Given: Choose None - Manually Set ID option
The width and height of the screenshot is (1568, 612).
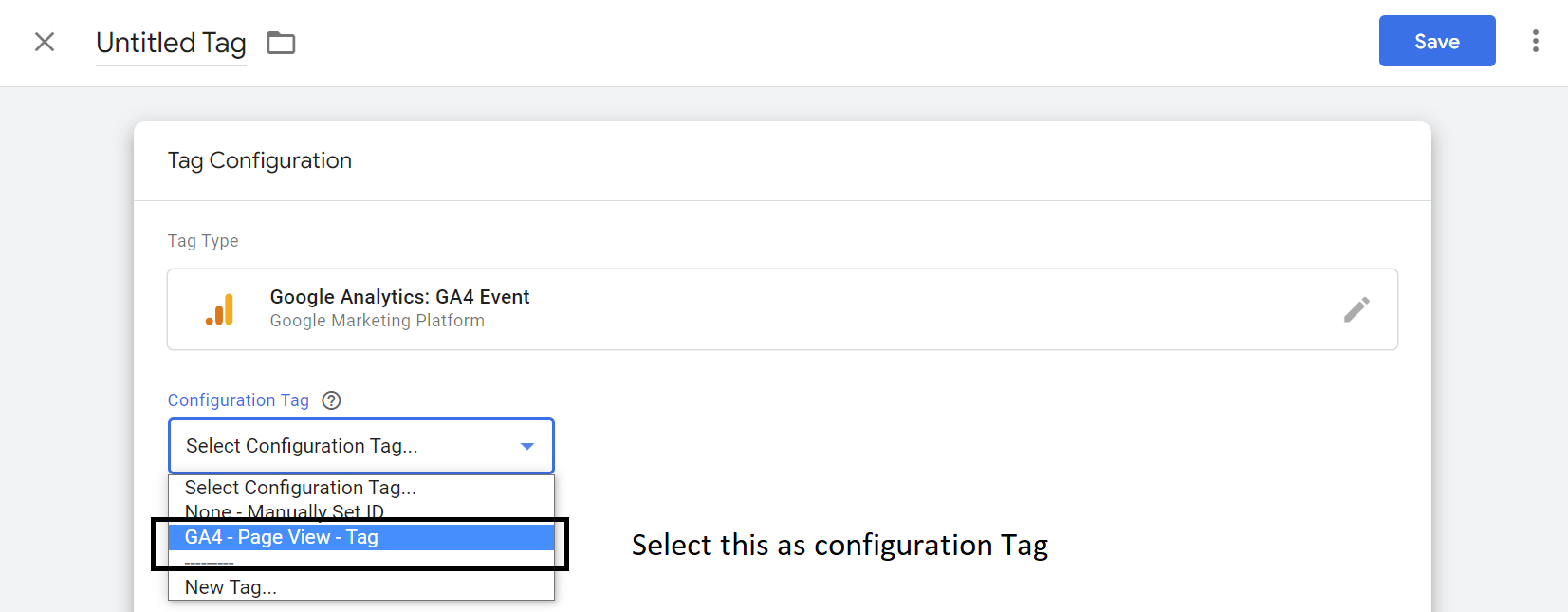Looking at the screenshot, I should (x=285, y=511).
